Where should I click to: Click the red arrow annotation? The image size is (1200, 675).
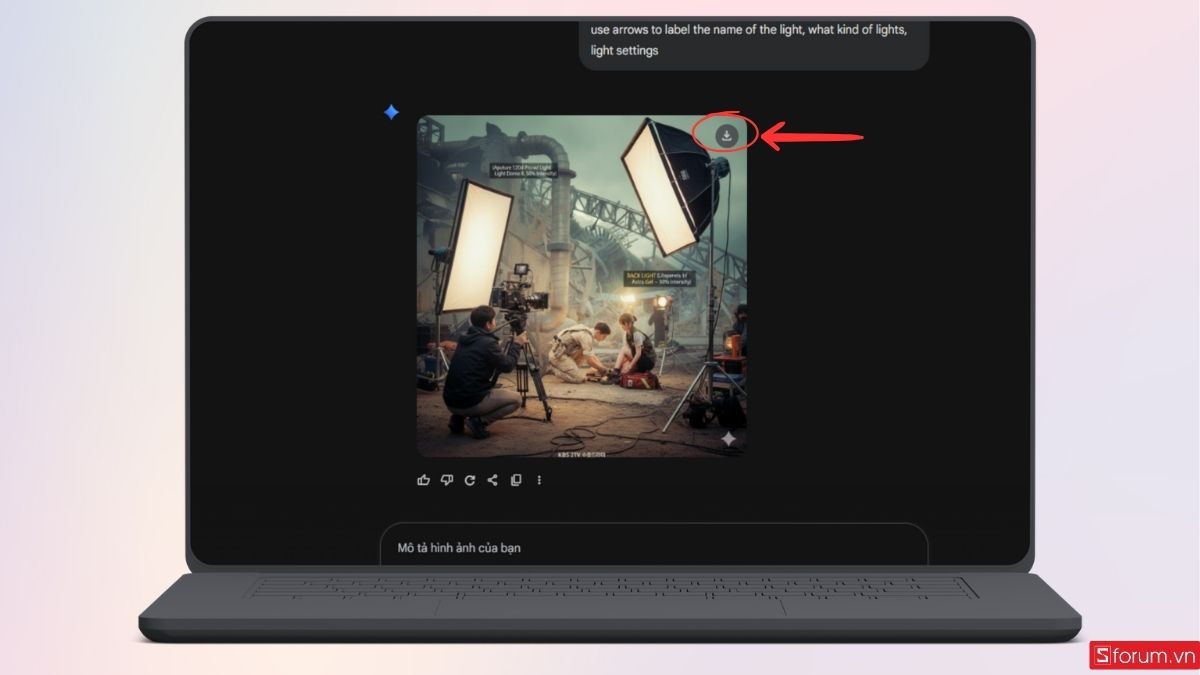pyautogui.click(x=812, y=136)
